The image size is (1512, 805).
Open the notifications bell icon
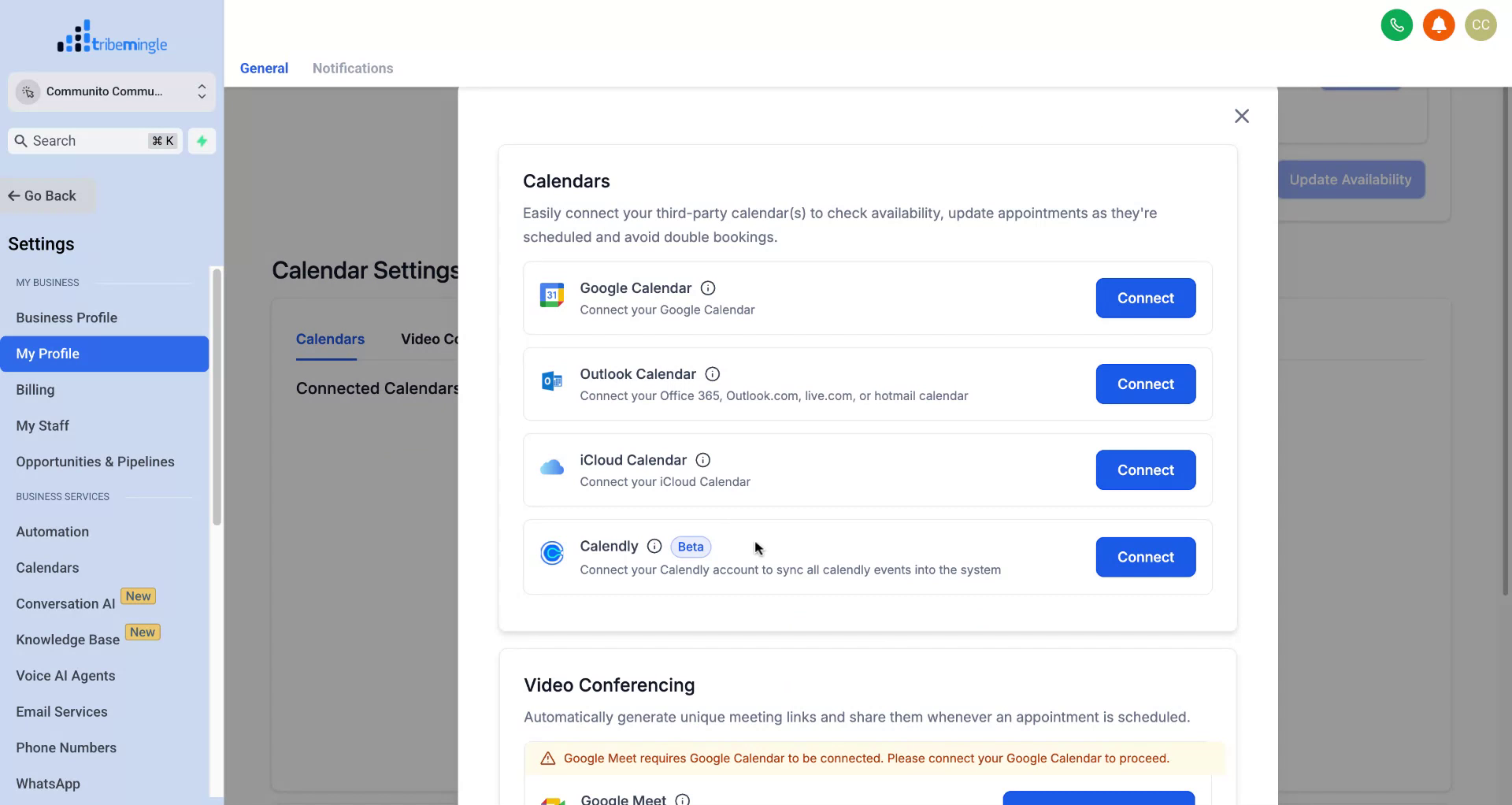click(1439, 24)
